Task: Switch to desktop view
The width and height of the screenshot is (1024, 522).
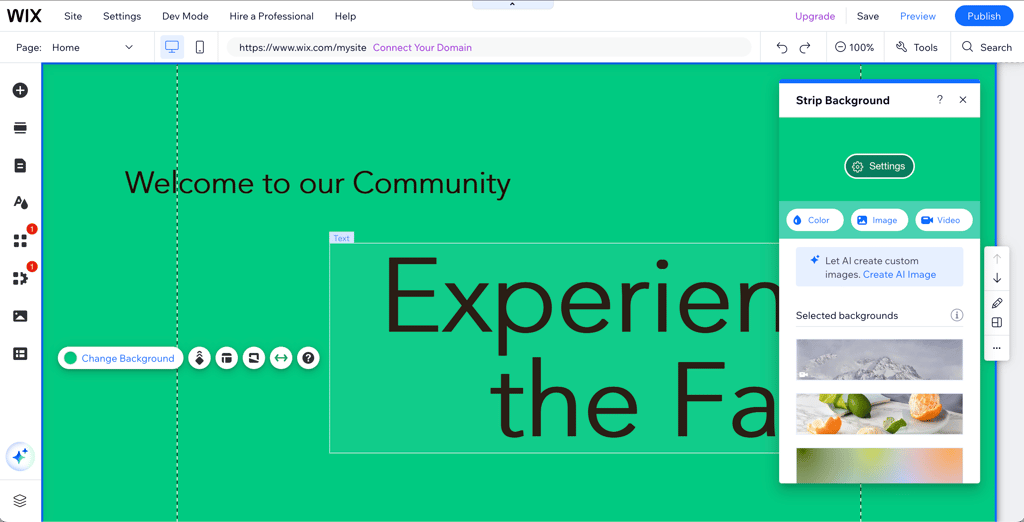Action: [x=172, y=47]
